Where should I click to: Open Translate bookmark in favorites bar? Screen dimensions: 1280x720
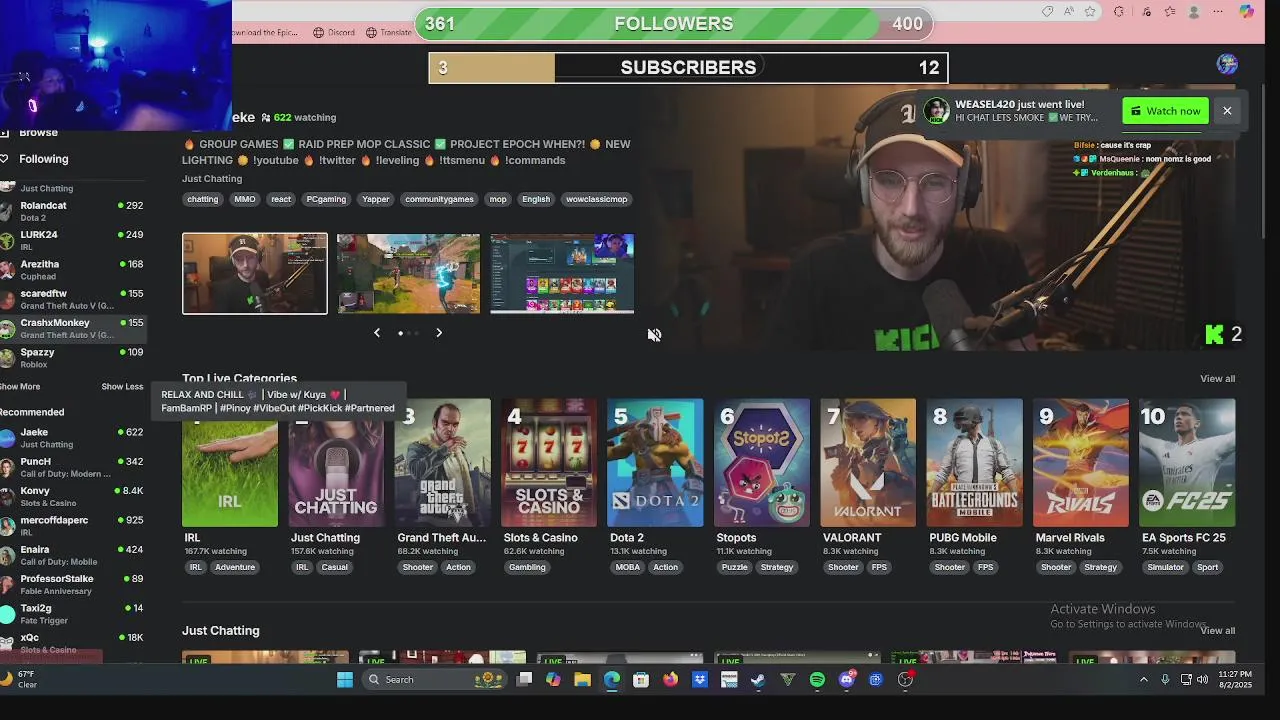pos(389,32)
